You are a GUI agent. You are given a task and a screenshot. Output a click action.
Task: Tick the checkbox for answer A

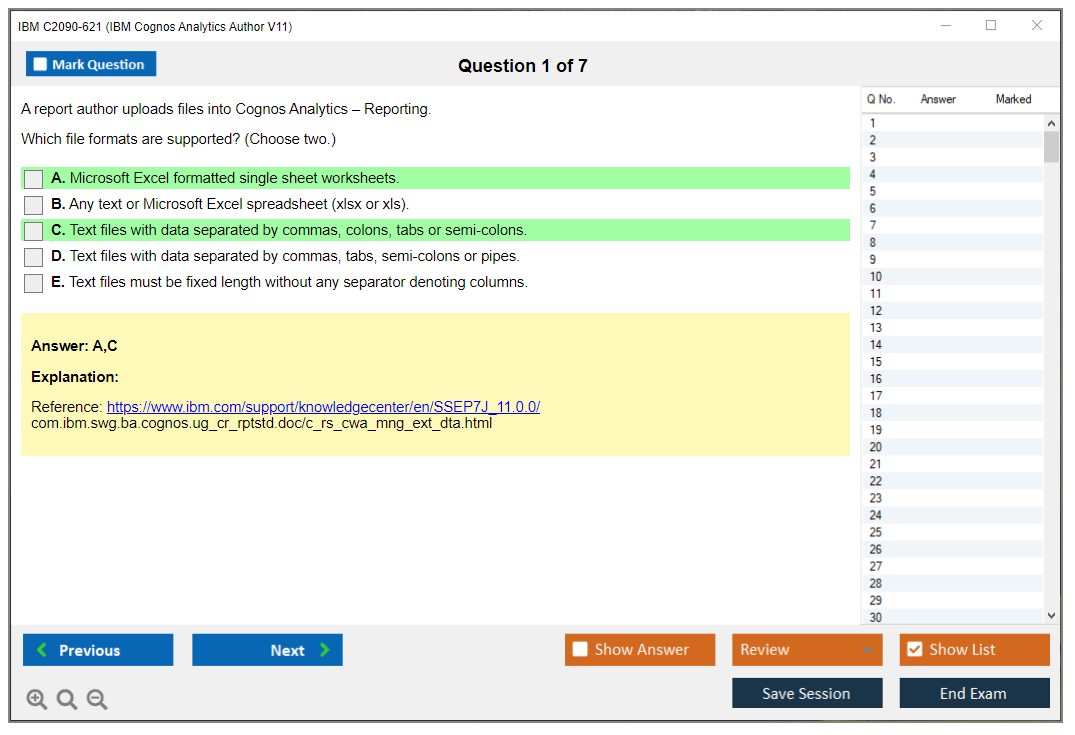[34, 179]
